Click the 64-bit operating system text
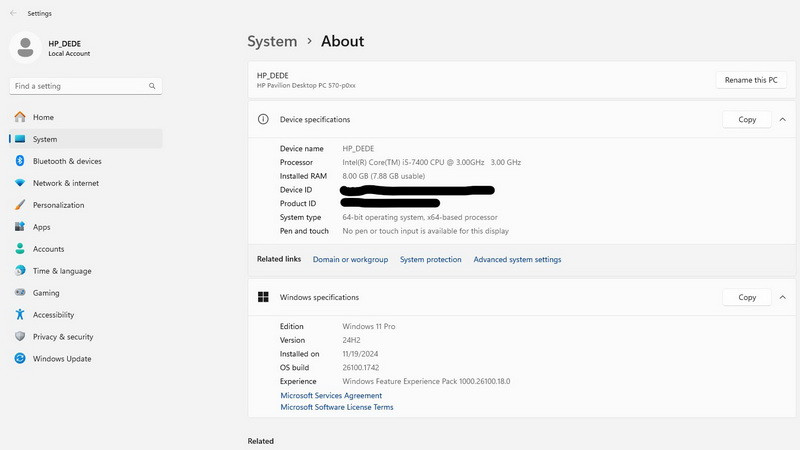 coord(420,217)
